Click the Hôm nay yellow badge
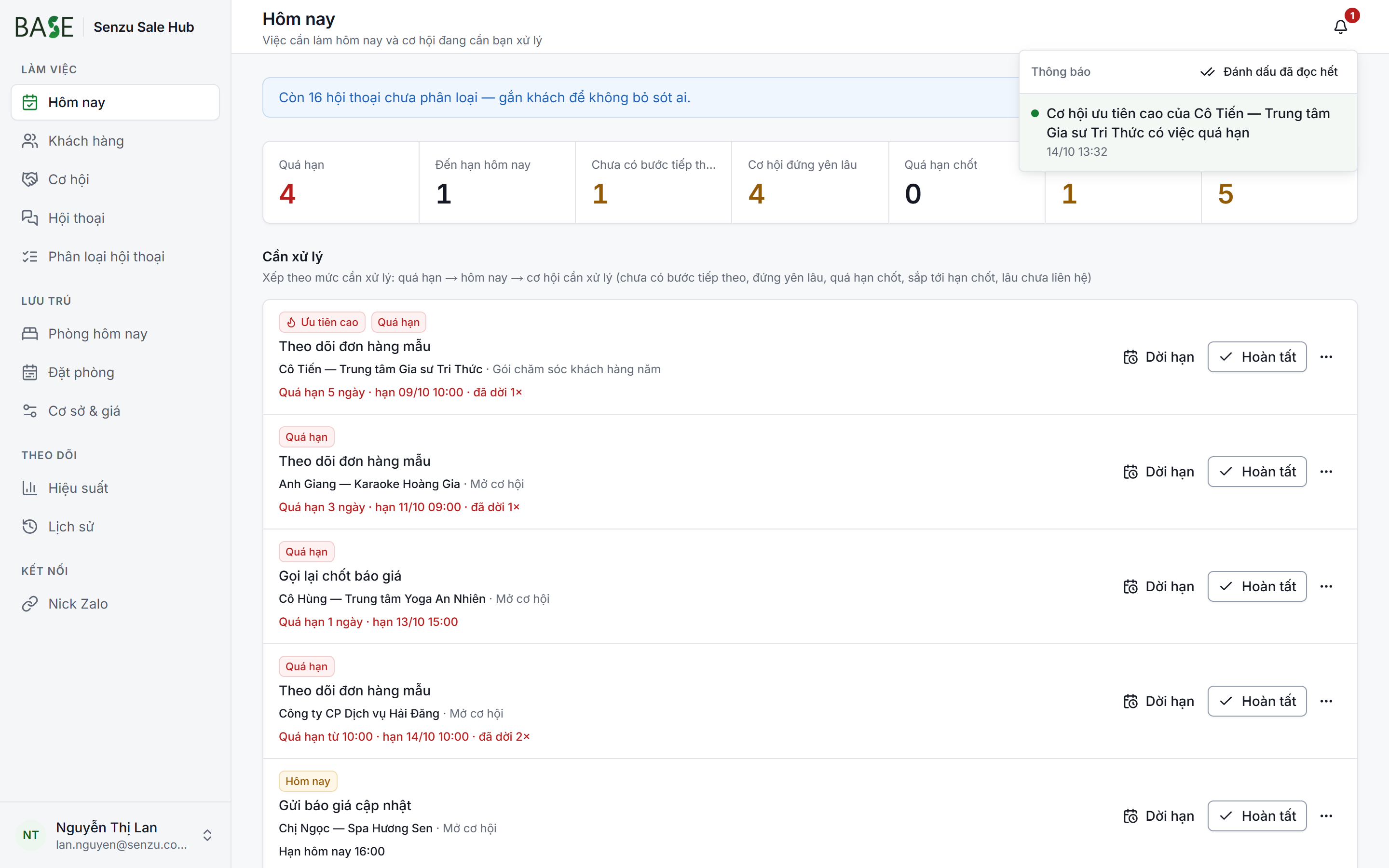 coord(308,781)
